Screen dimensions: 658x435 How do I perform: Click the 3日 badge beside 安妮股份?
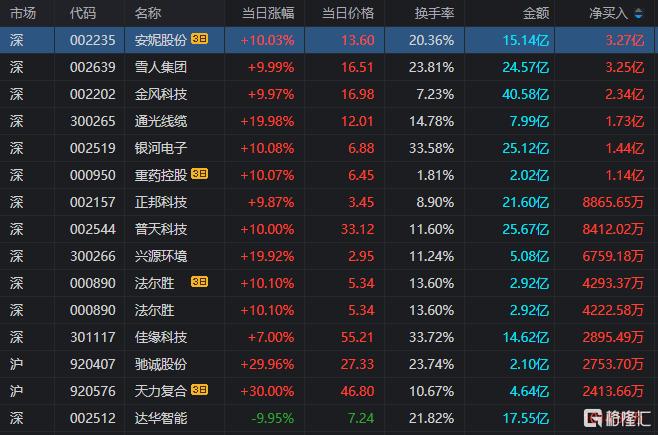coord(200,41)
